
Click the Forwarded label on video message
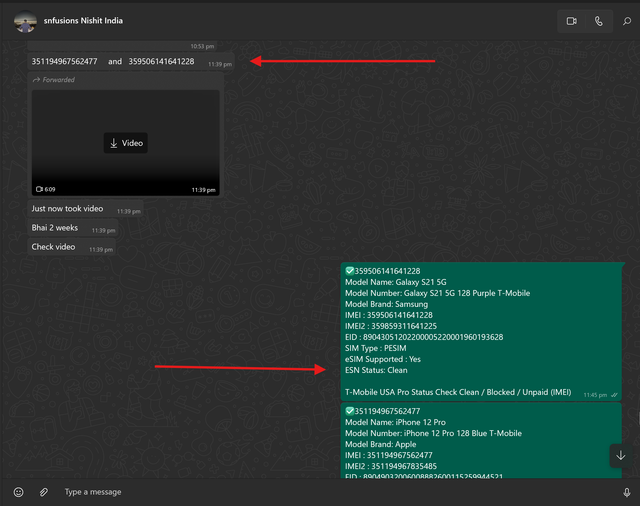[59, 80]
